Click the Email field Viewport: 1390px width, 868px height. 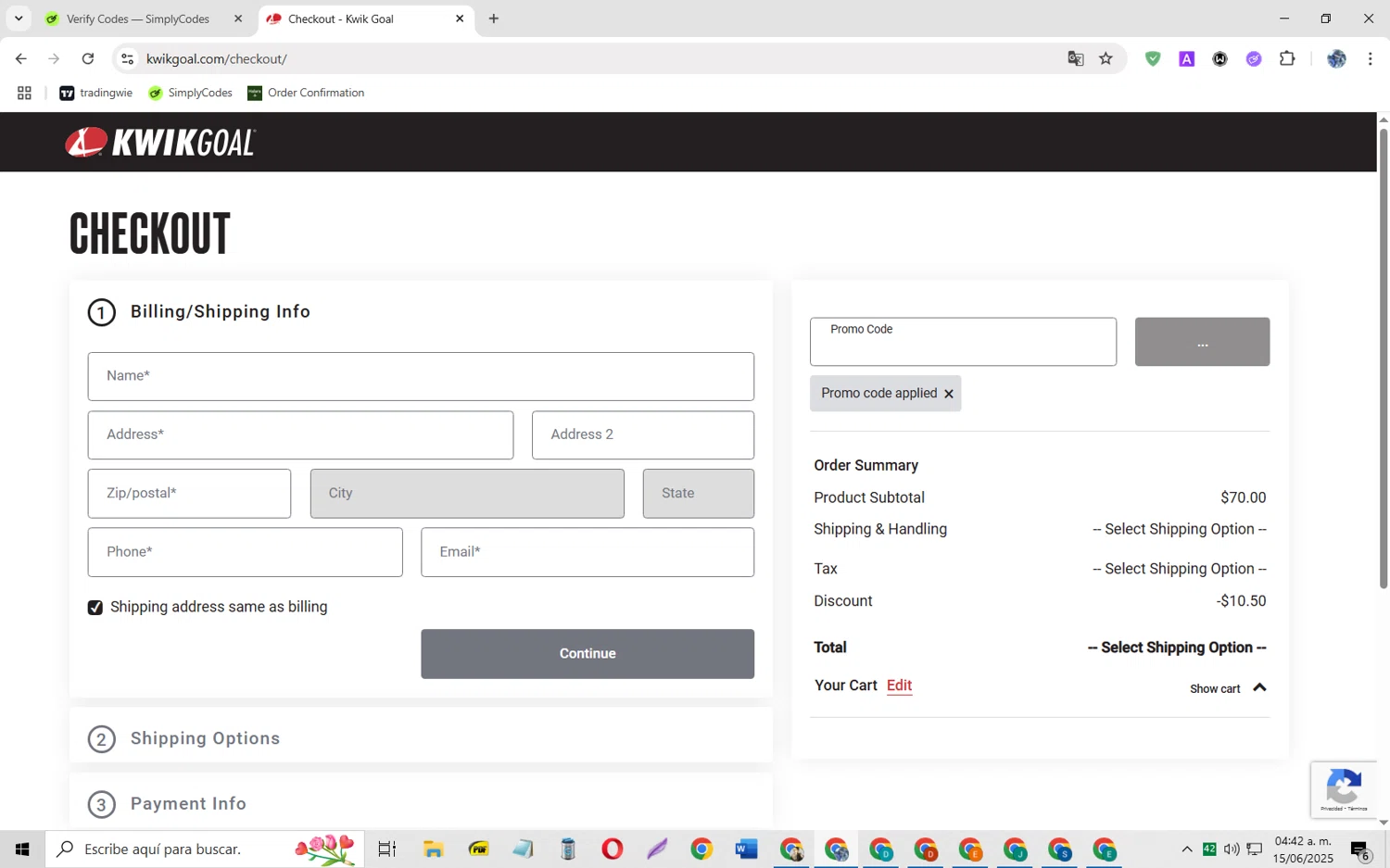pyautogui.click(x=588, y=552)
